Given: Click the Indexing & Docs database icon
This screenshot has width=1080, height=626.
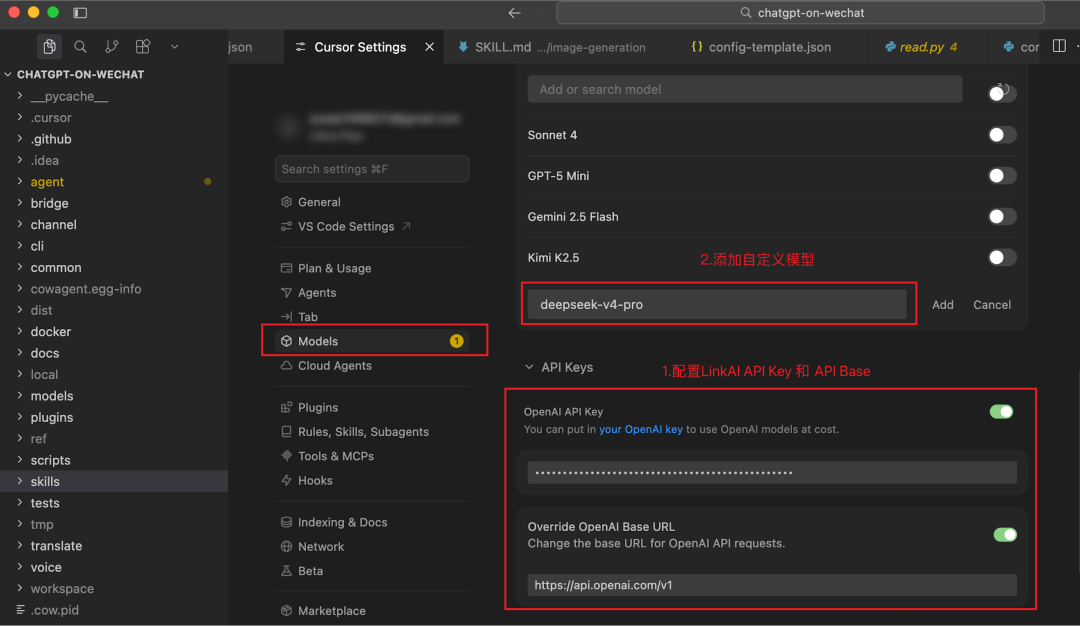Looking at the screenshot, I should pos(287,522).
